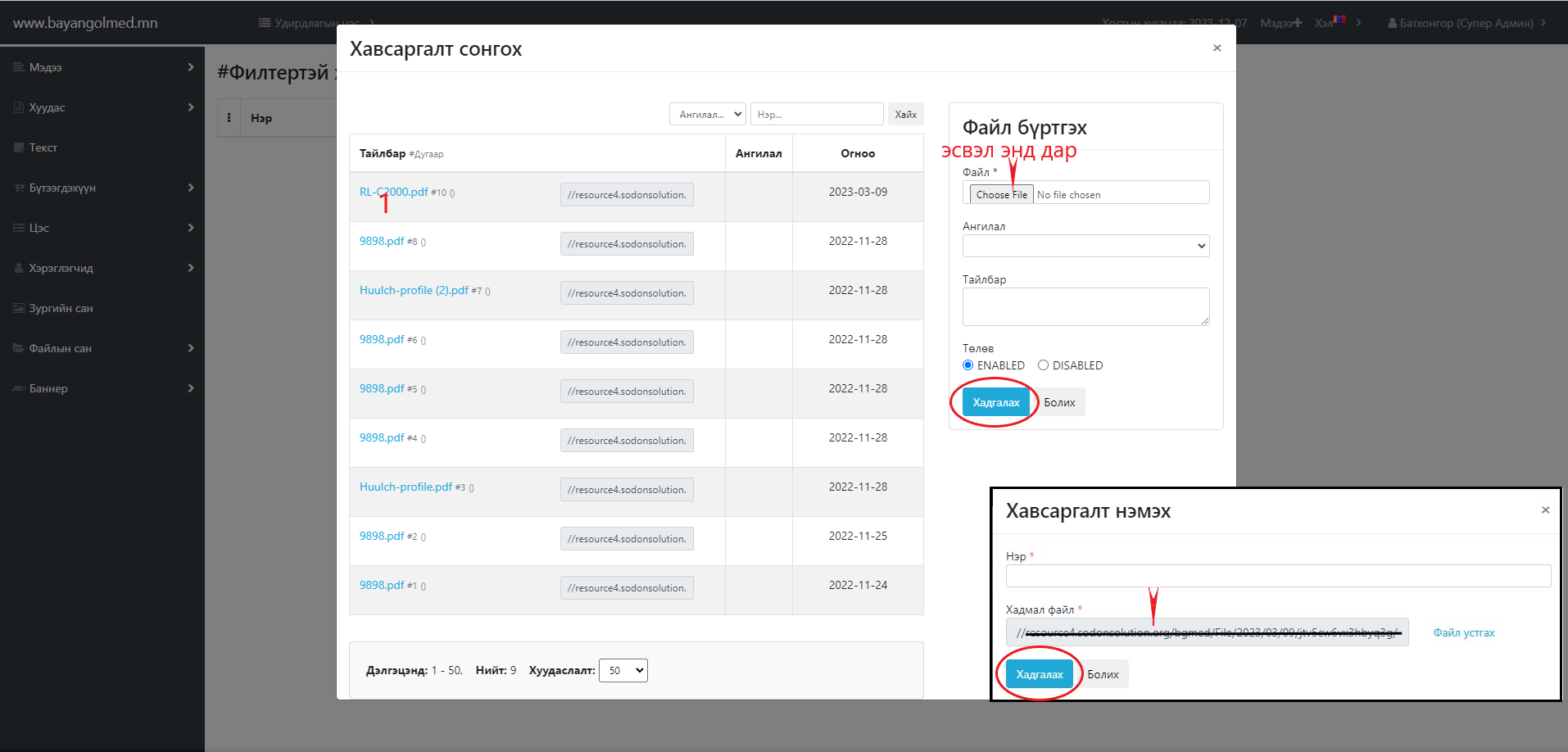Click the Бүтээгдэхүүн cart icon
The width and height of the screenshot is (1568, 752).
18,188
